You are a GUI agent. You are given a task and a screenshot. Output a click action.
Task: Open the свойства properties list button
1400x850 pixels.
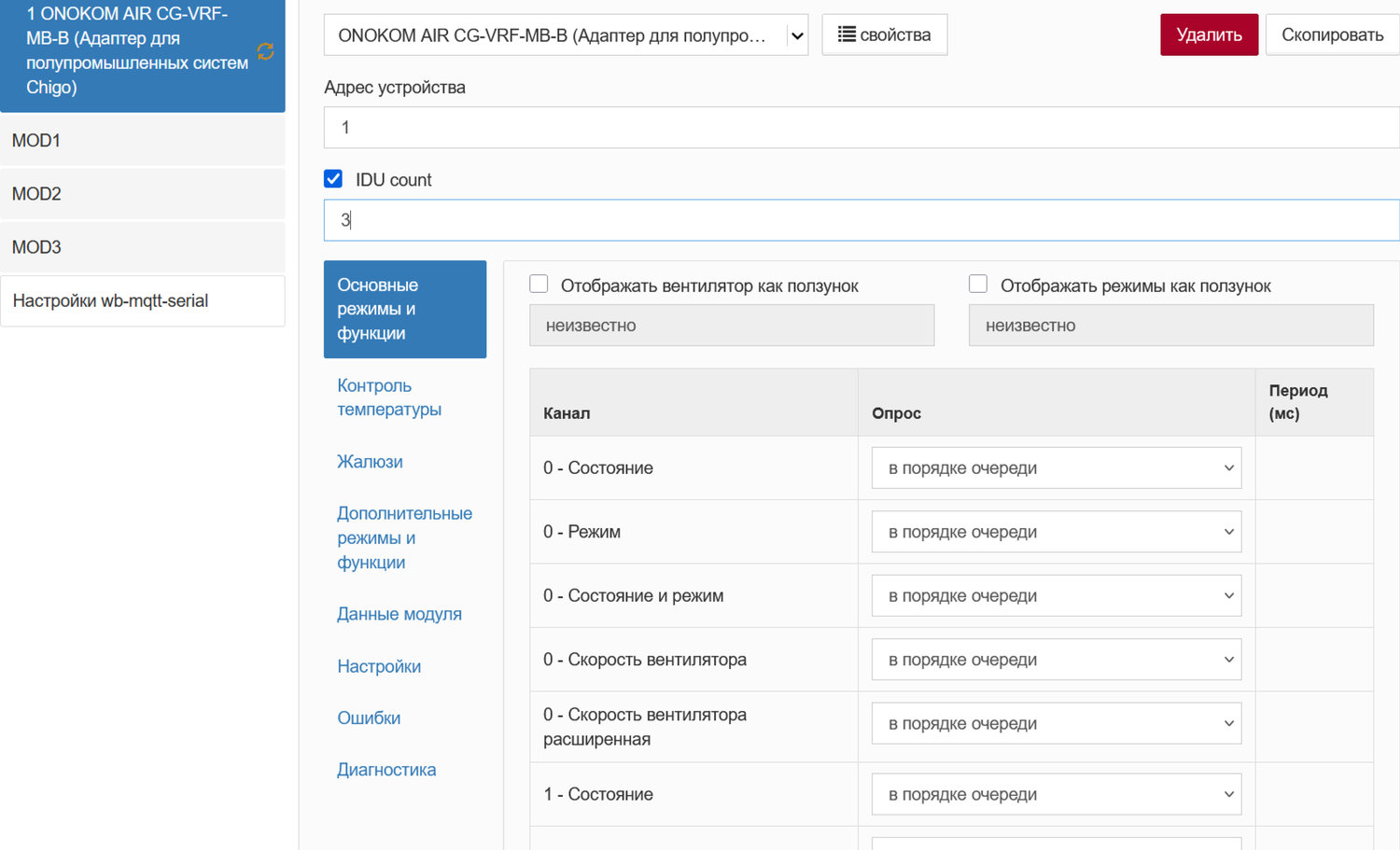pyautogui.click(x=884, y=35)
